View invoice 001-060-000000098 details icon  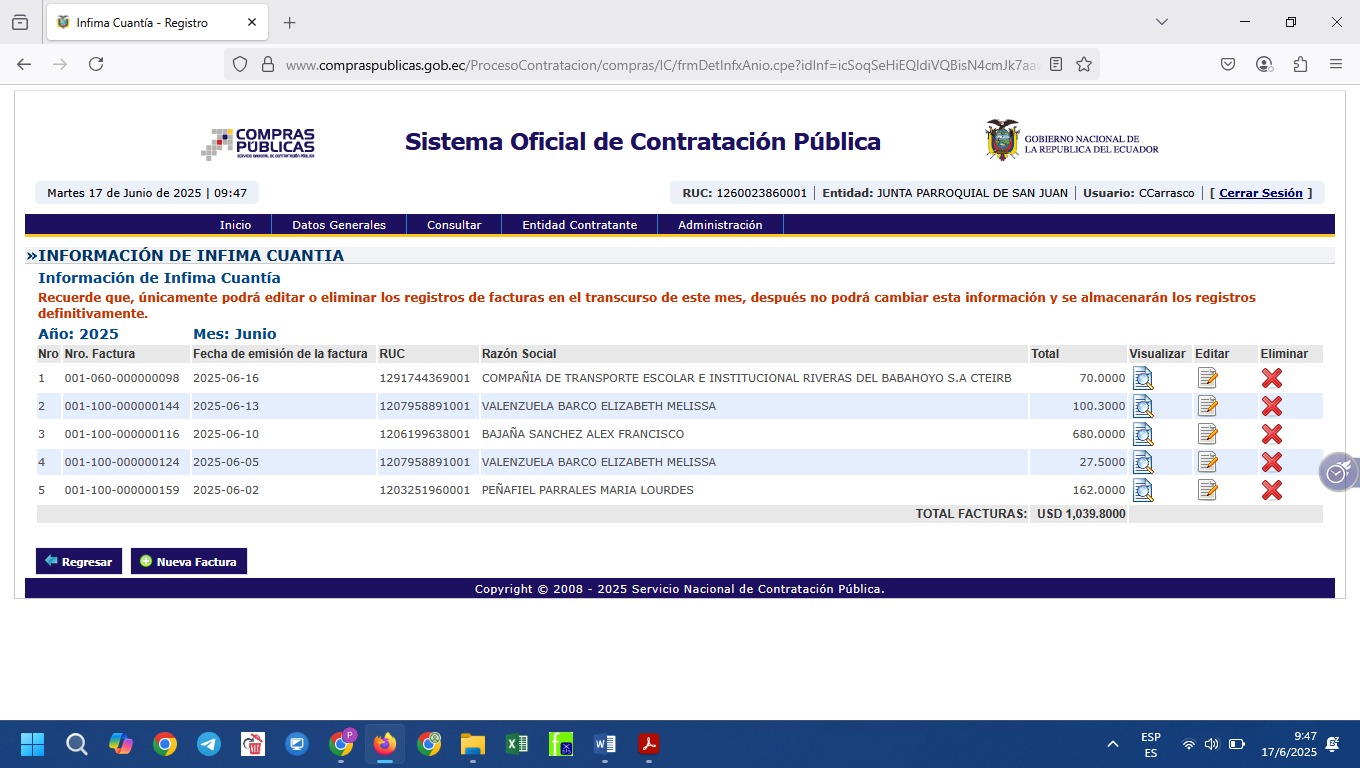(1142, 378)
